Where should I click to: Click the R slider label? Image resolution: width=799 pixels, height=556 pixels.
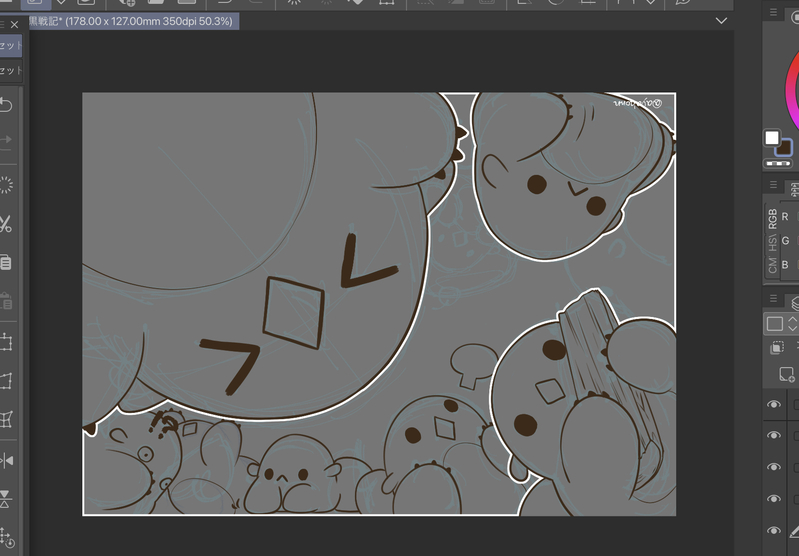click(785, 217)
